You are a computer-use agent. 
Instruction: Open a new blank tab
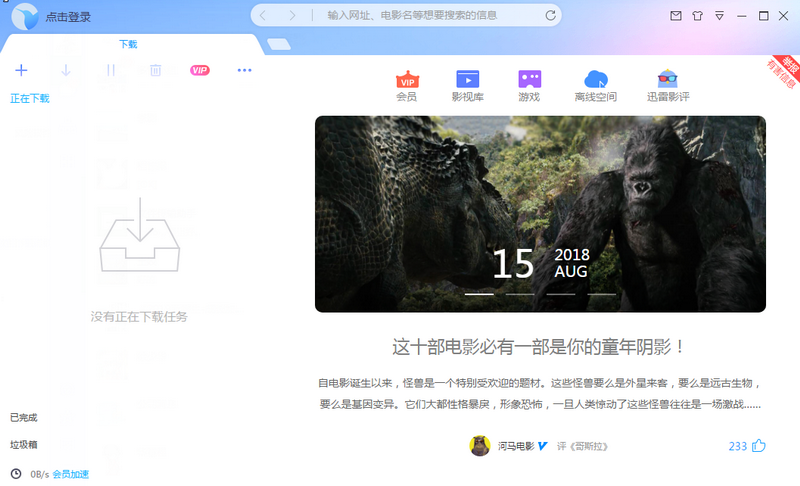(x=279, y=44)
